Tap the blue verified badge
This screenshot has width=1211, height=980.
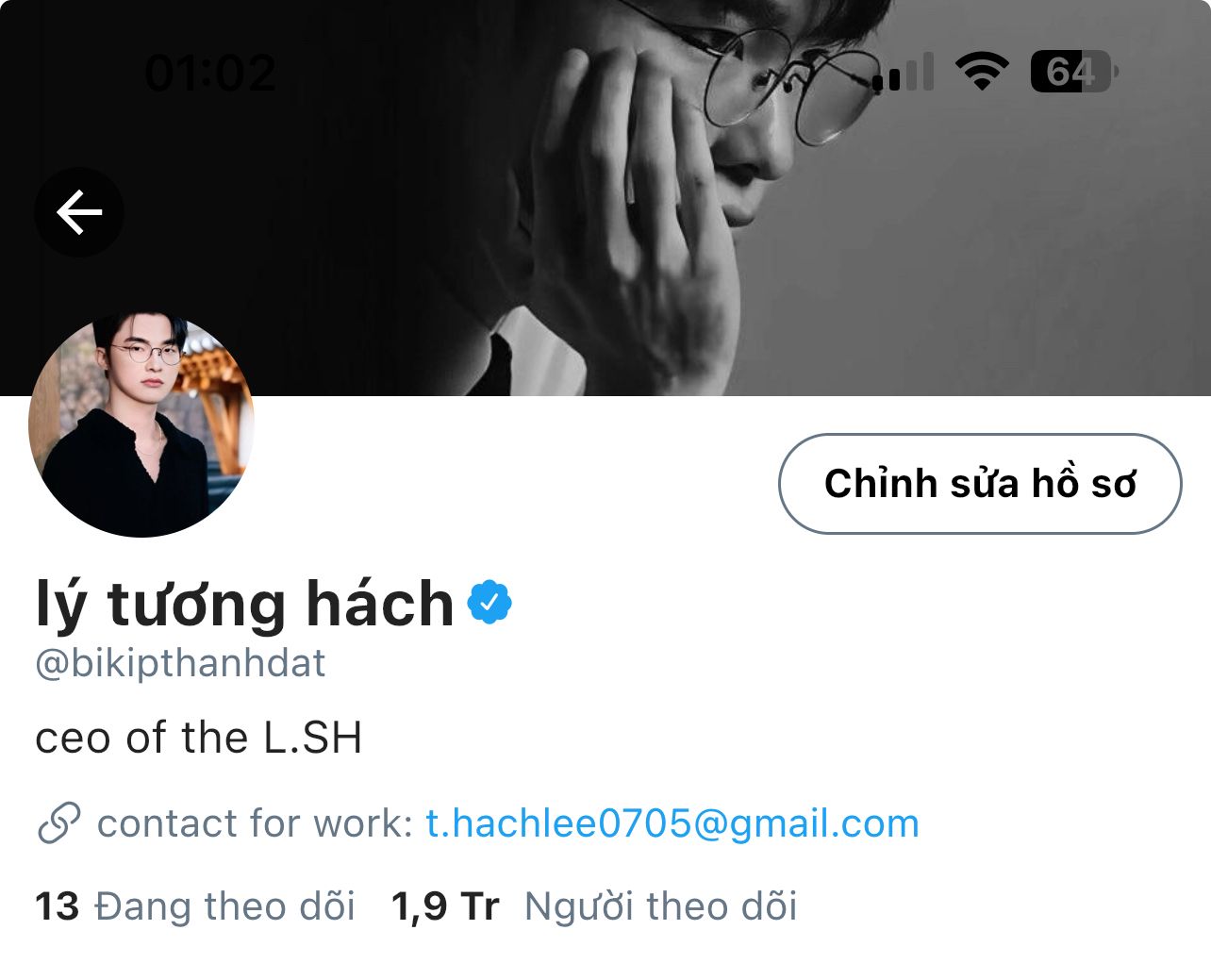click(x=490, y=603)
